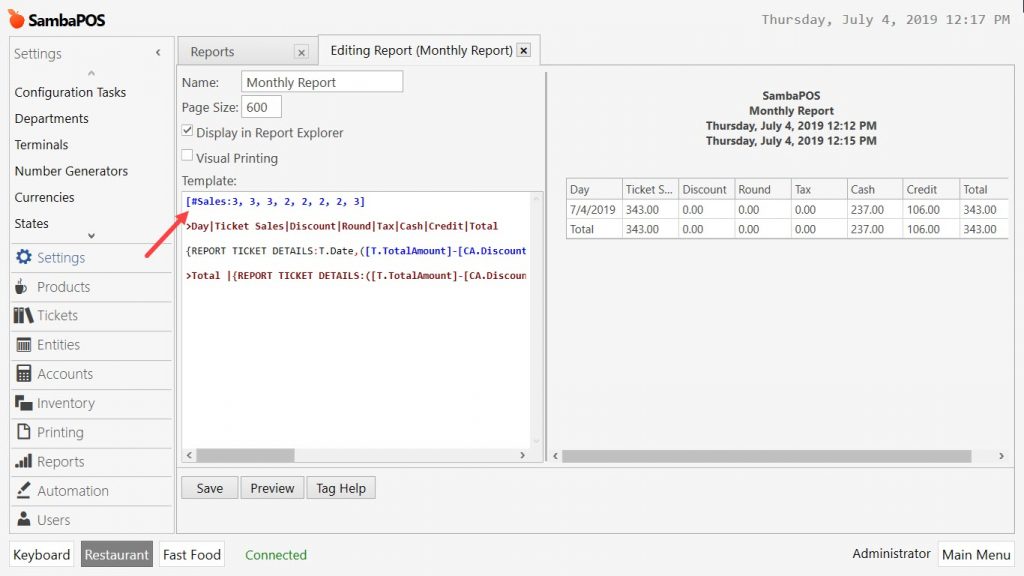Click the Reports bar chart icon
1024x576 pixels.
coord(24,461)
